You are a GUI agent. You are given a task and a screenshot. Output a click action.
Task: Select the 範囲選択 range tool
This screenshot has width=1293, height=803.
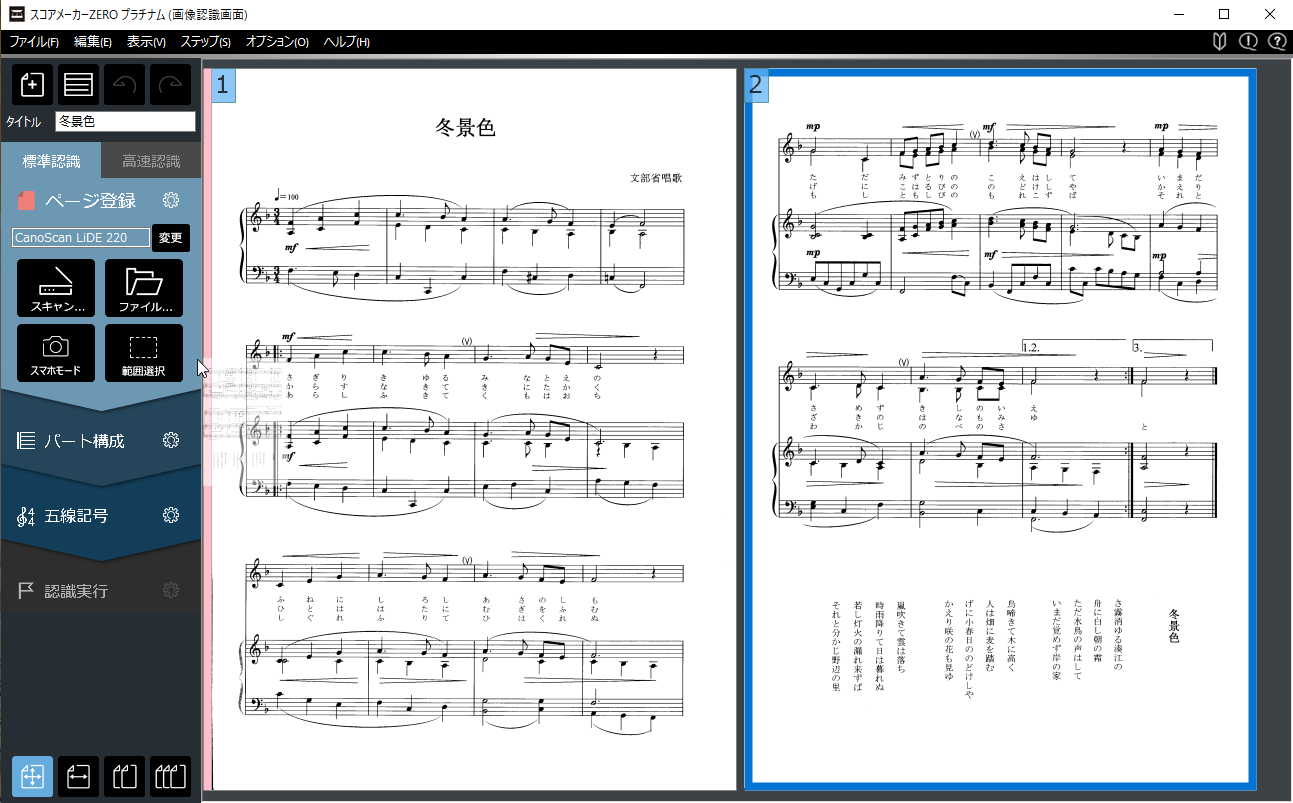pos(144,353)
